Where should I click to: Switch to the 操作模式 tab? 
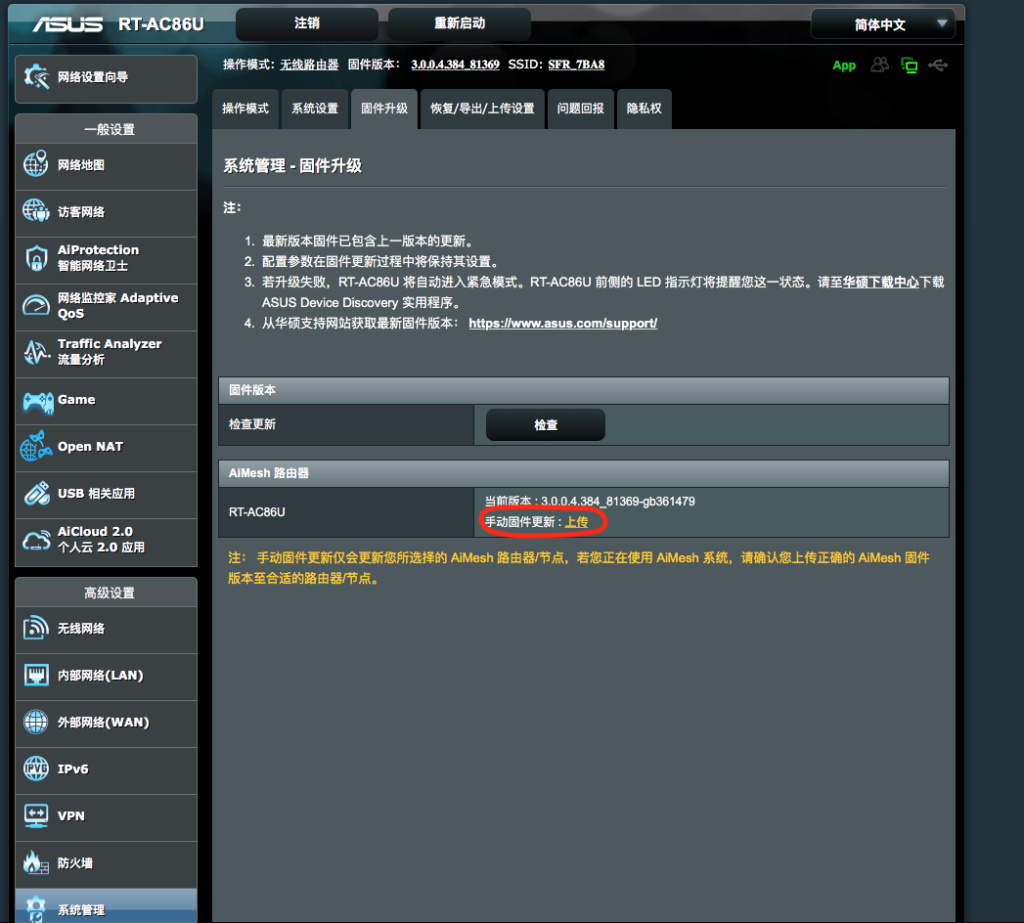[x=246, y=109]
